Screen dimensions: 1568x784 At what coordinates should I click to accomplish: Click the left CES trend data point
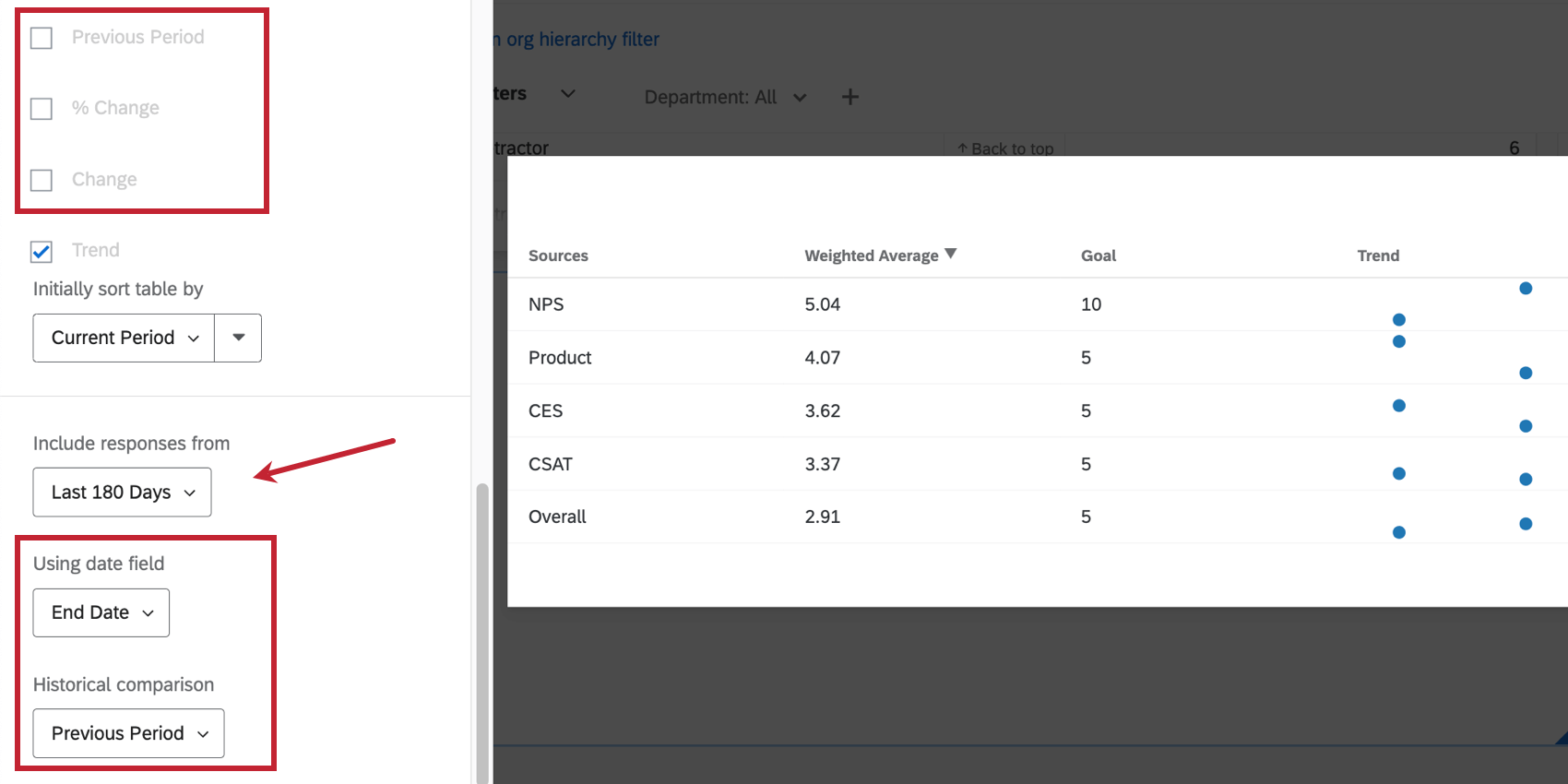pyautogui.click(x=1399, y=406)
